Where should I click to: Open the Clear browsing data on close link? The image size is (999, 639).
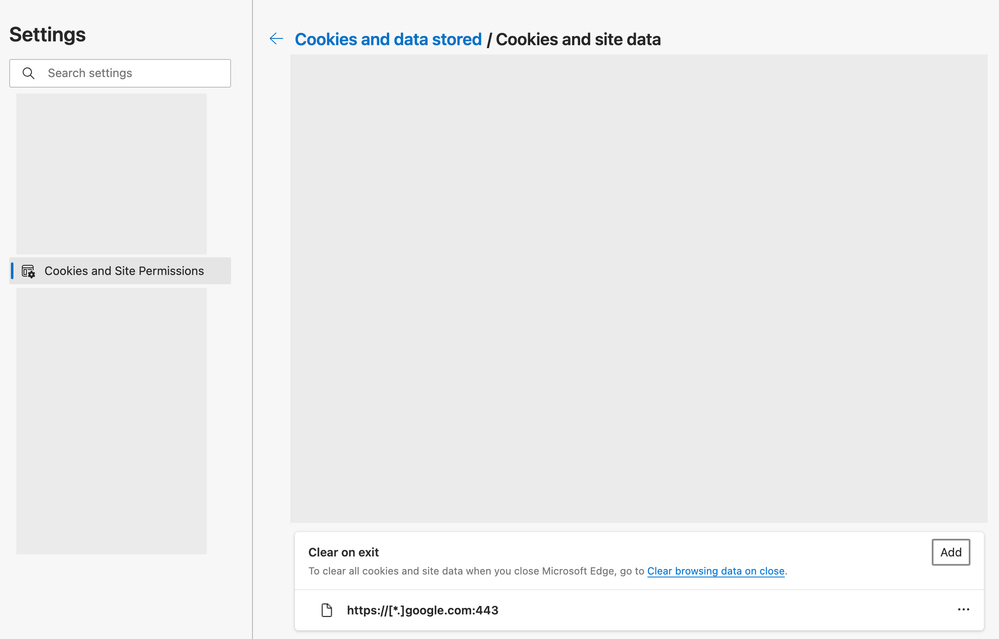[x=715, y=571]
